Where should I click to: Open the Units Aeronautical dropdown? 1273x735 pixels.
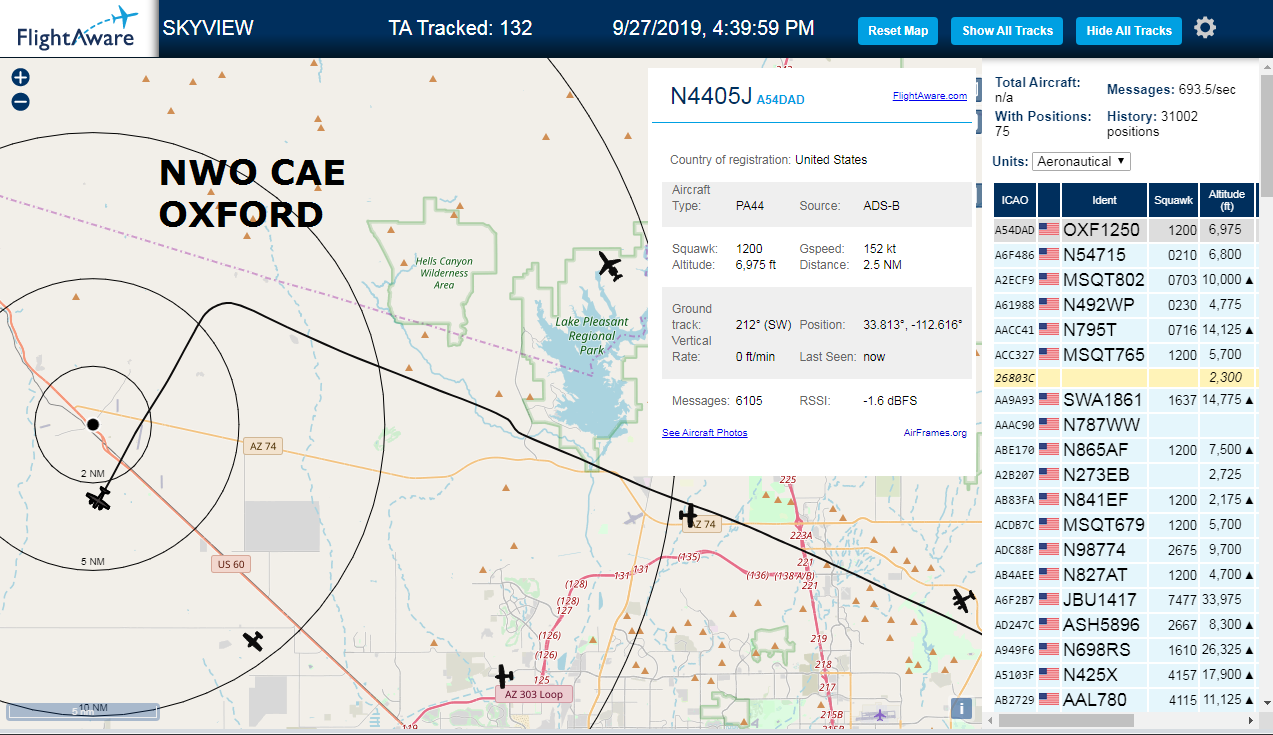[1082, 161]
